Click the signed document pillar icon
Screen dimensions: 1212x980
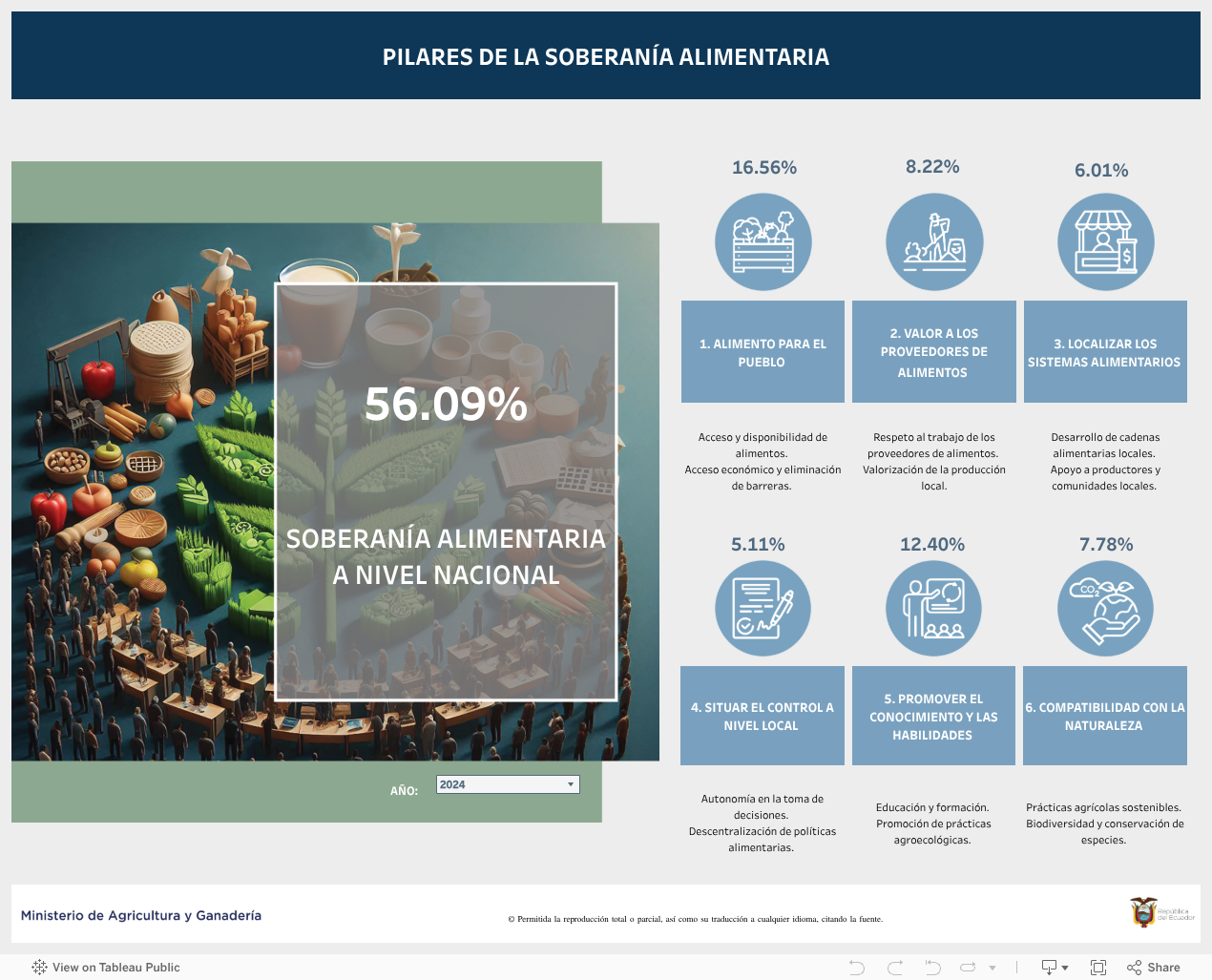(x=763, y=609)
